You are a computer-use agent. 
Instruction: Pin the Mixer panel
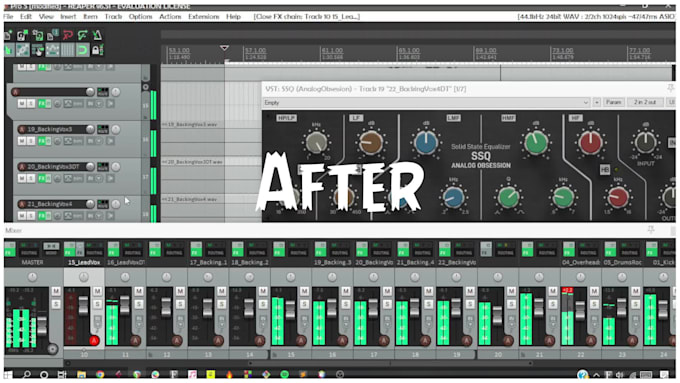tap(651, 230)
